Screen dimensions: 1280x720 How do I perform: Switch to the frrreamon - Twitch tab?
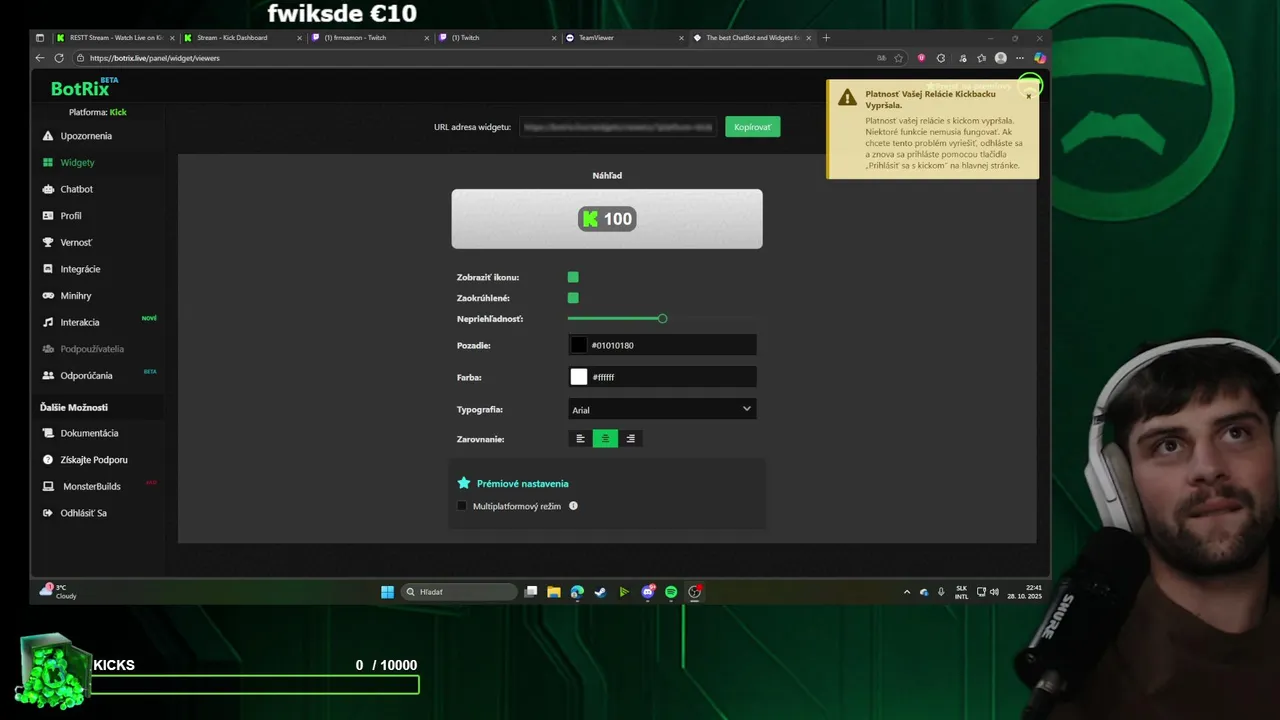click(x=368, y=38)
